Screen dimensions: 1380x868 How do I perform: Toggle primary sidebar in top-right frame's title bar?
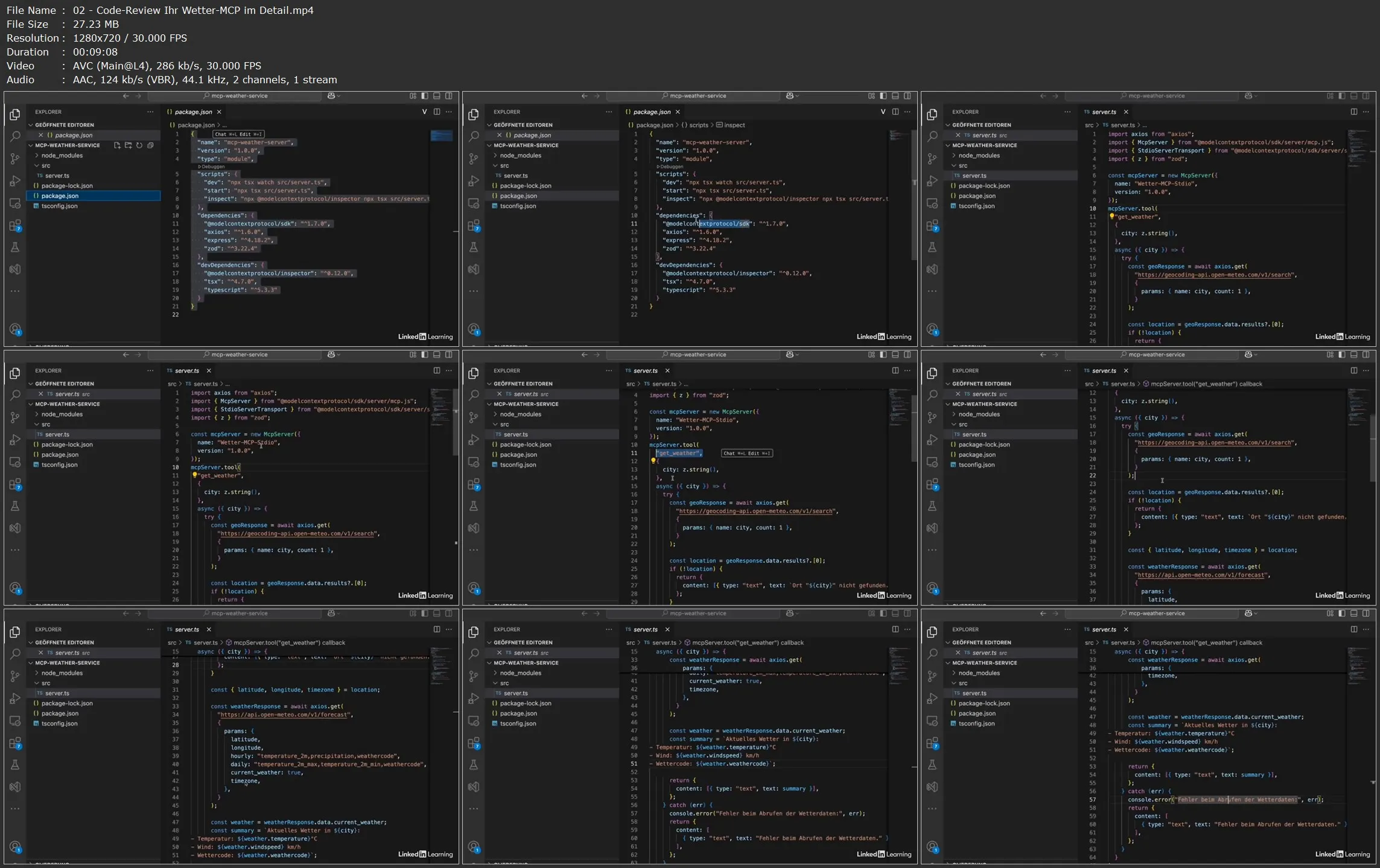pos(1342,96)
